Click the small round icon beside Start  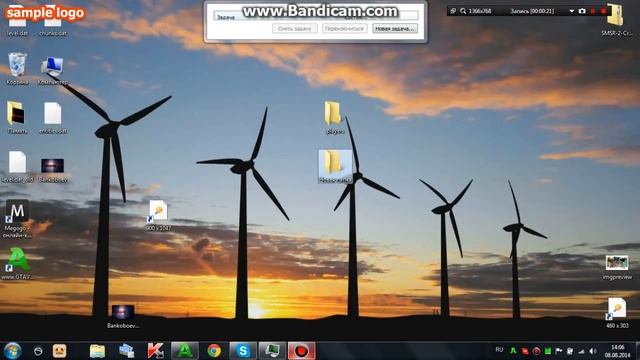tap(38, 351)
